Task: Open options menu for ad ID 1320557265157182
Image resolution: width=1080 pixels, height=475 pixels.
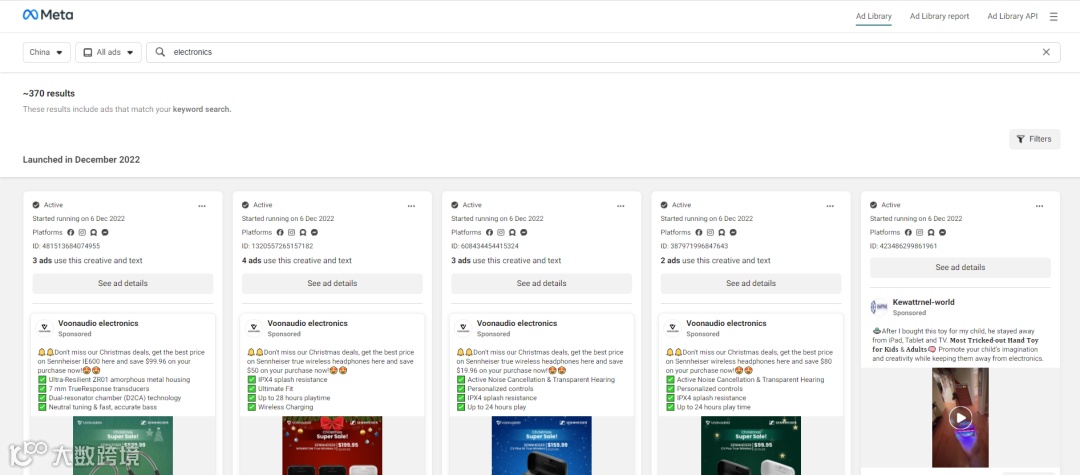Action: pyautogui.click(x=411, y=206)
